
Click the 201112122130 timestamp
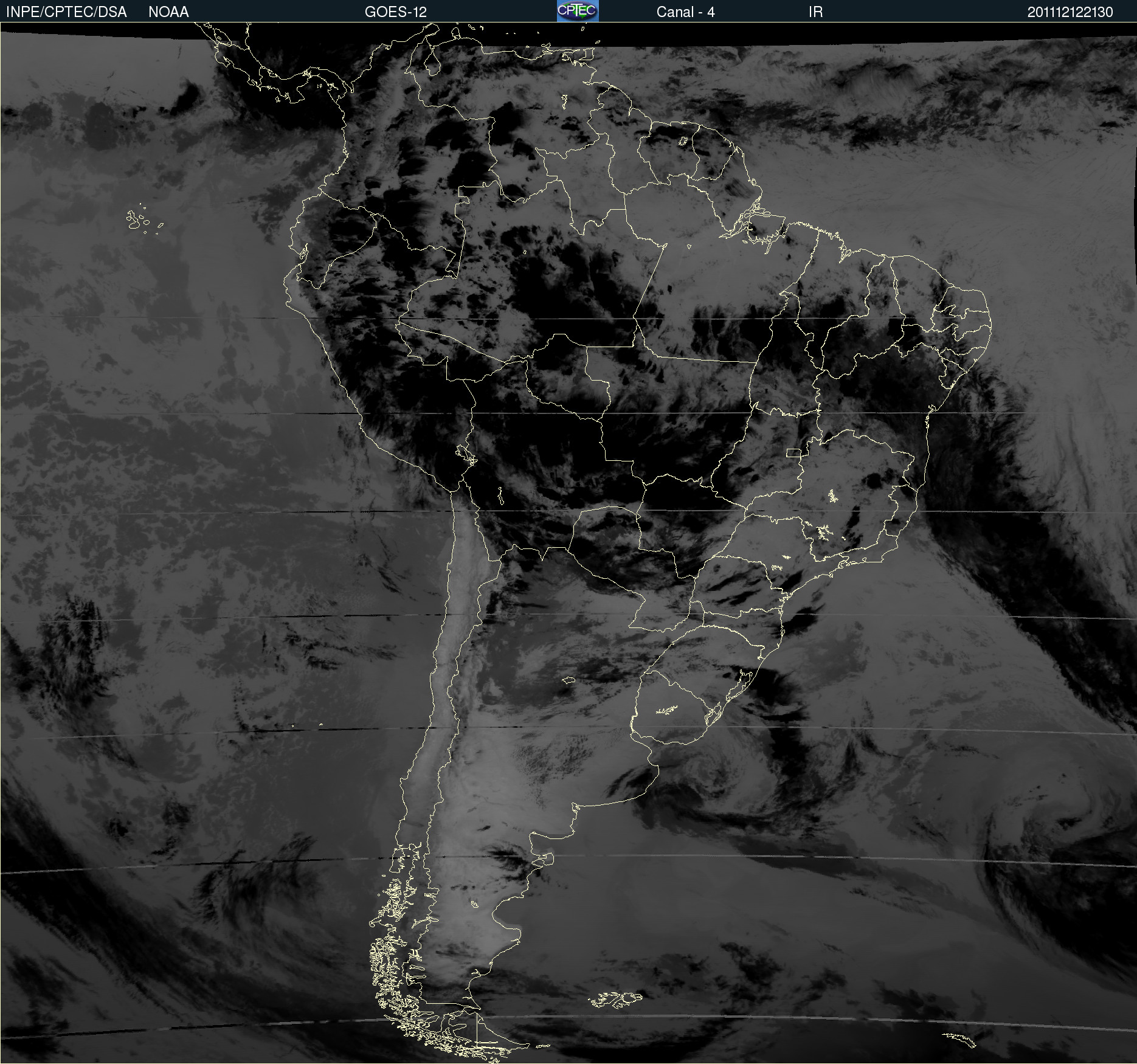coord(1070,12)
